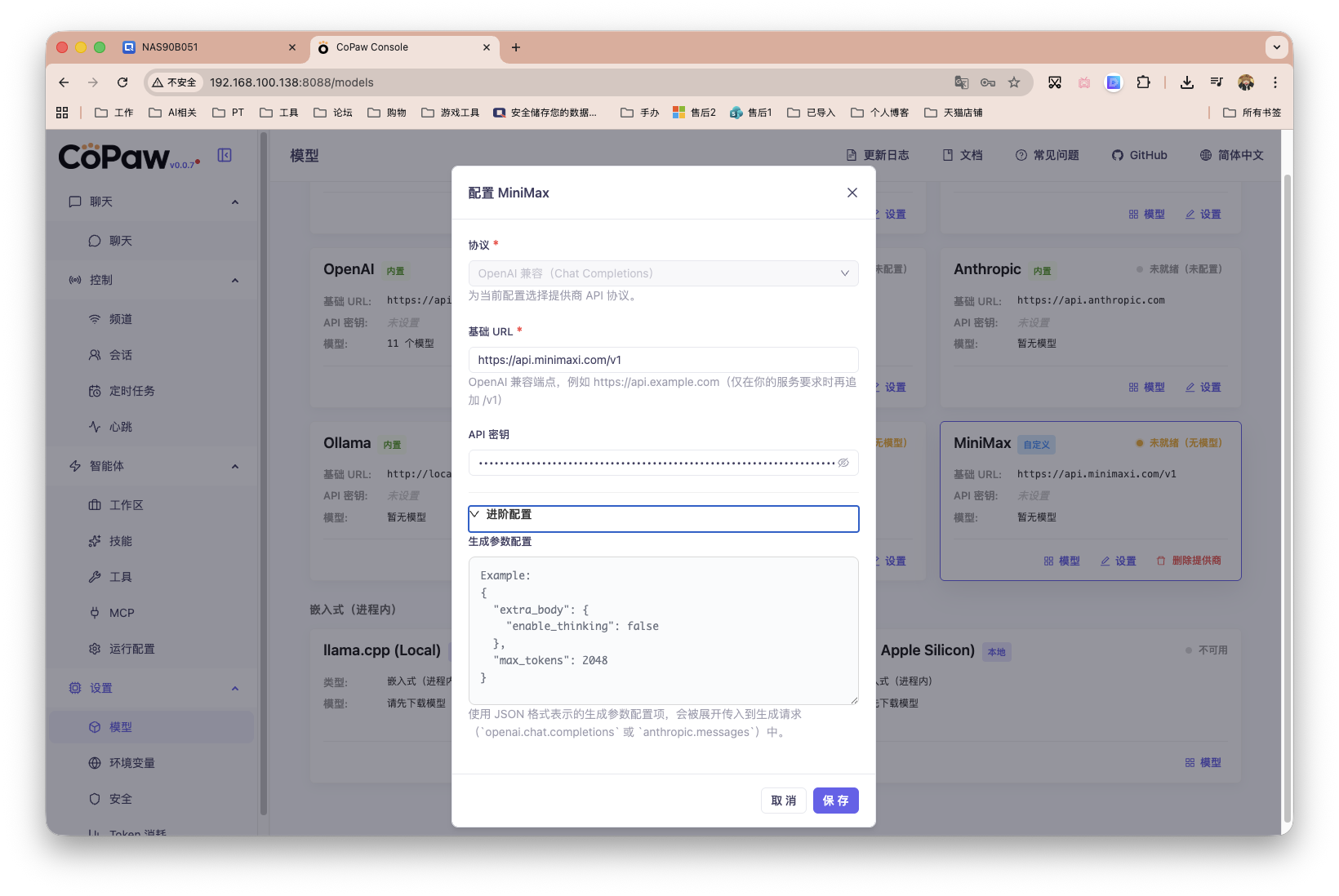The image size is (1339, 896).
Task: Click the translate page icon
Action: pyautogui.click(x=962, y=82)
